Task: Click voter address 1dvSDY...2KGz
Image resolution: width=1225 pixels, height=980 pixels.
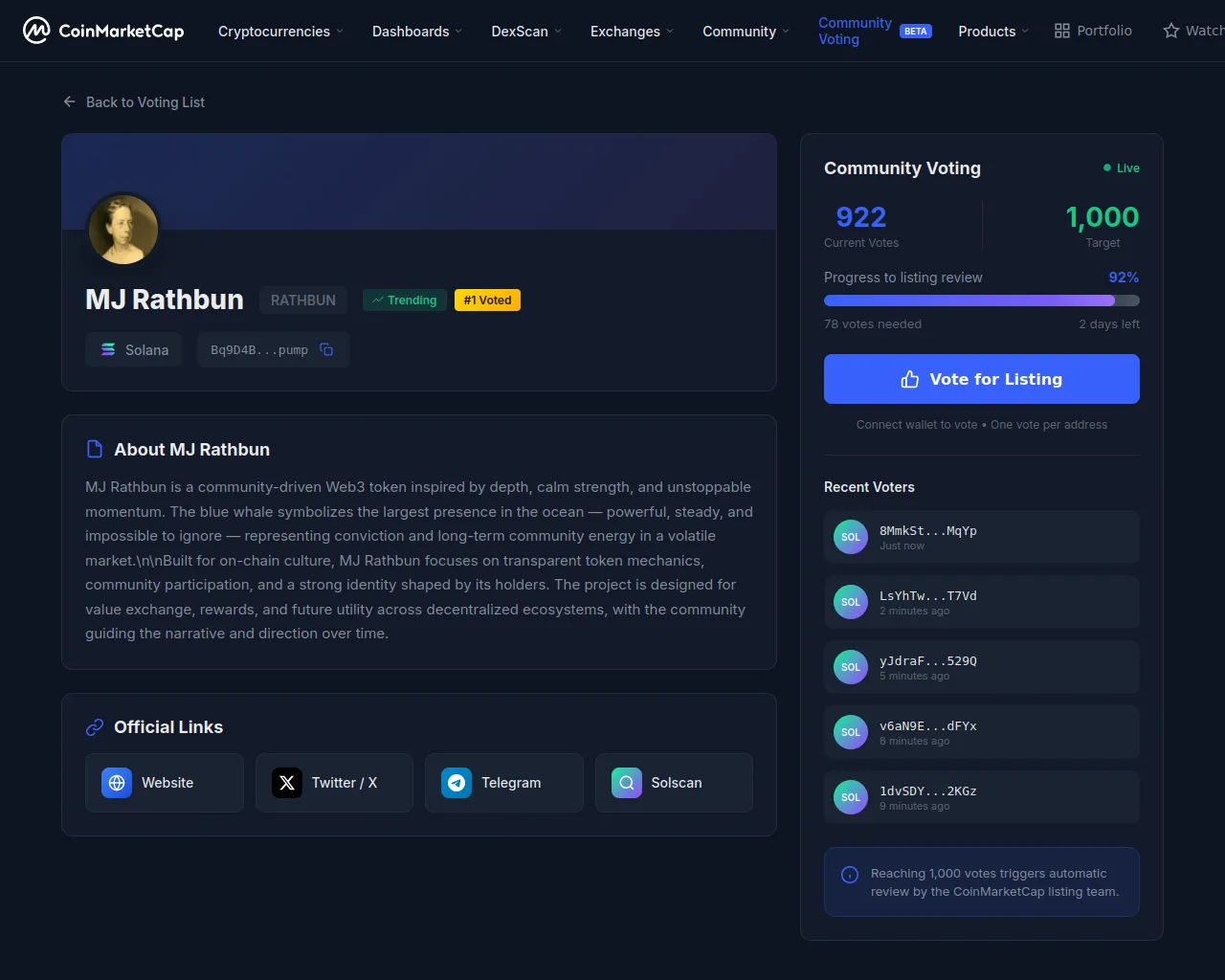Action: tap(928, 791)
